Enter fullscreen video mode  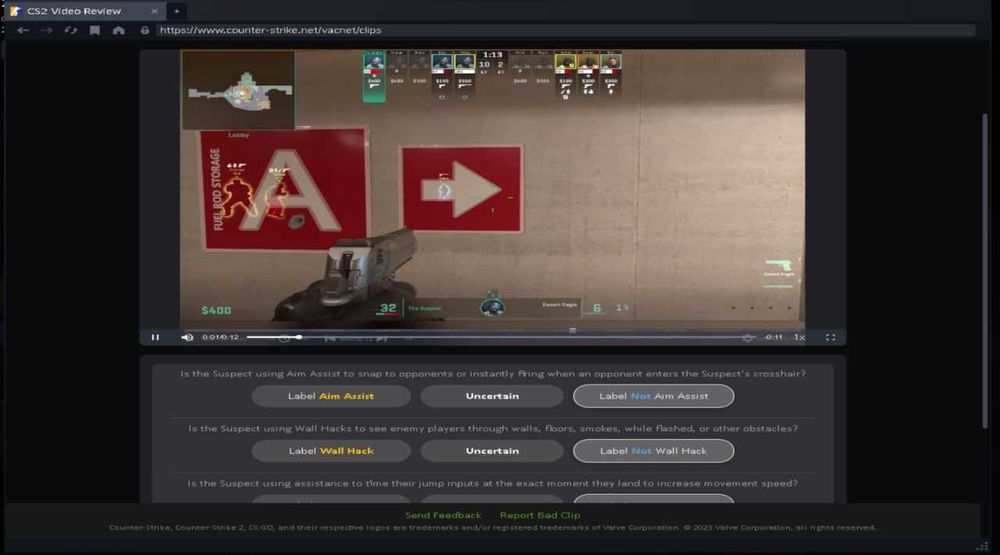[830, 337]
